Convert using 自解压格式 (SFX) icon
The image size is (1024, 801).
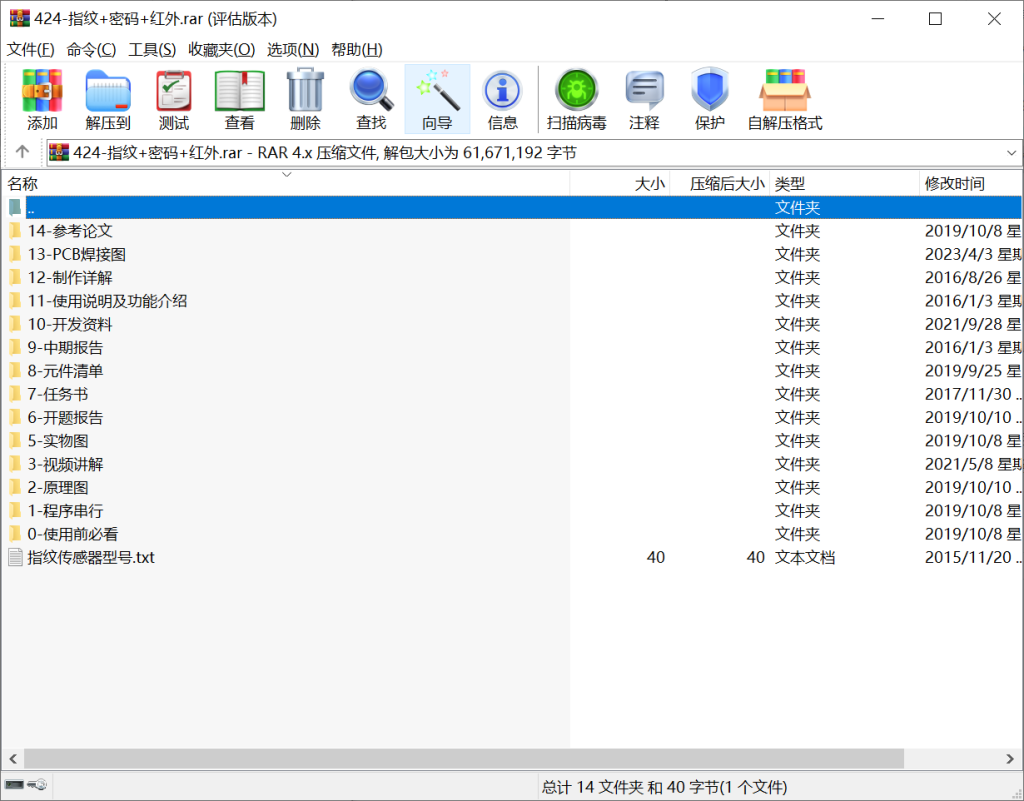pyautogui.click(x=785, y=97)
